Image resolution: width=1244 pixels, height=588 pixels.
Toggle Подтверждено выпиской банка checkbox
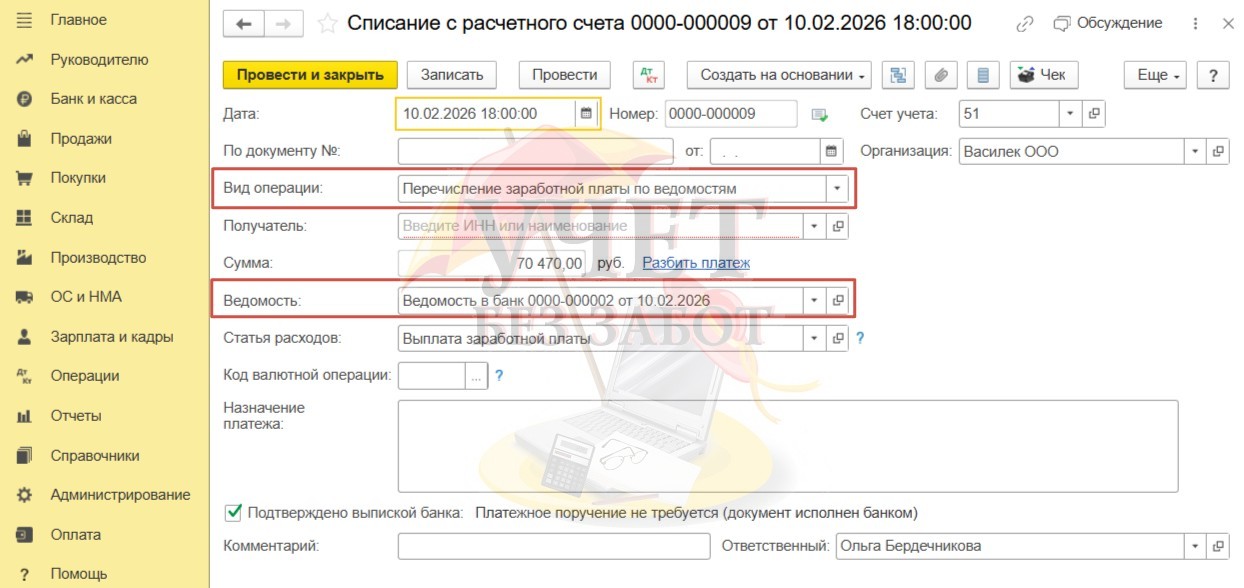234,512
